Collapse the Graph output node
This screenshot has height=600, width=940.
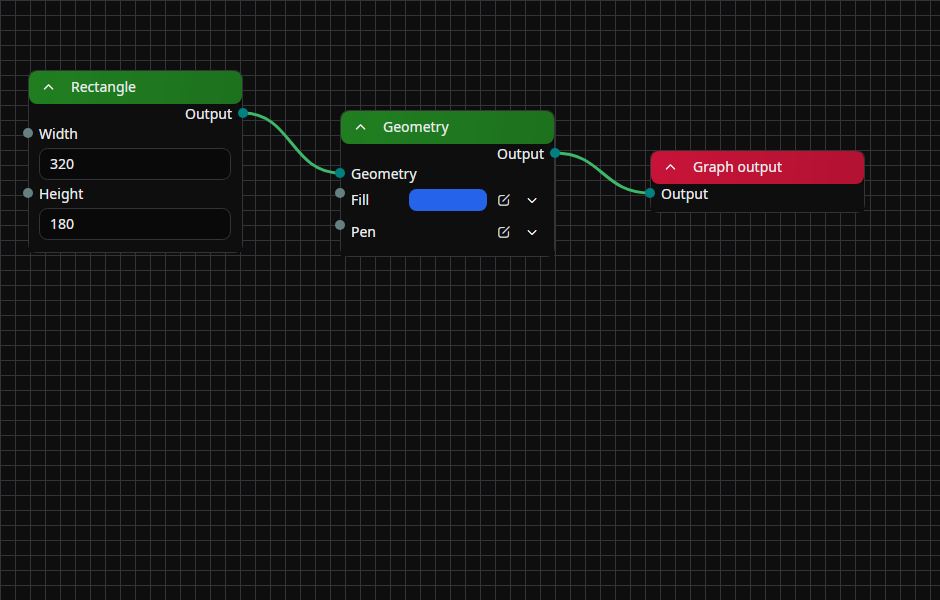[x=671, y=167]
